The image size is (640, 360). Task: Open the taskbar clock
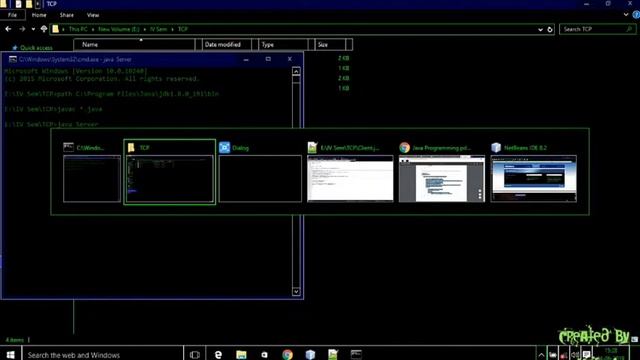[x=611, y=354]
